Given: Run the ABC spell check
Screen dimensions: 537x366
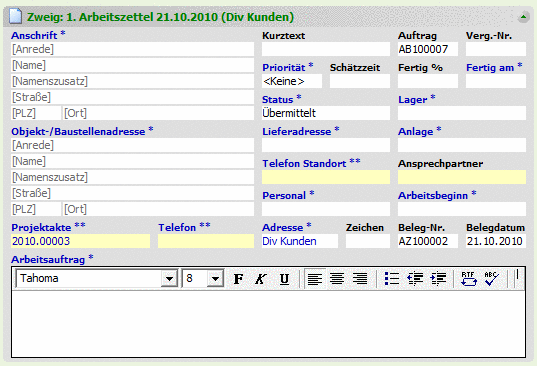Looking at the screenshot, I should coord(492,279).
